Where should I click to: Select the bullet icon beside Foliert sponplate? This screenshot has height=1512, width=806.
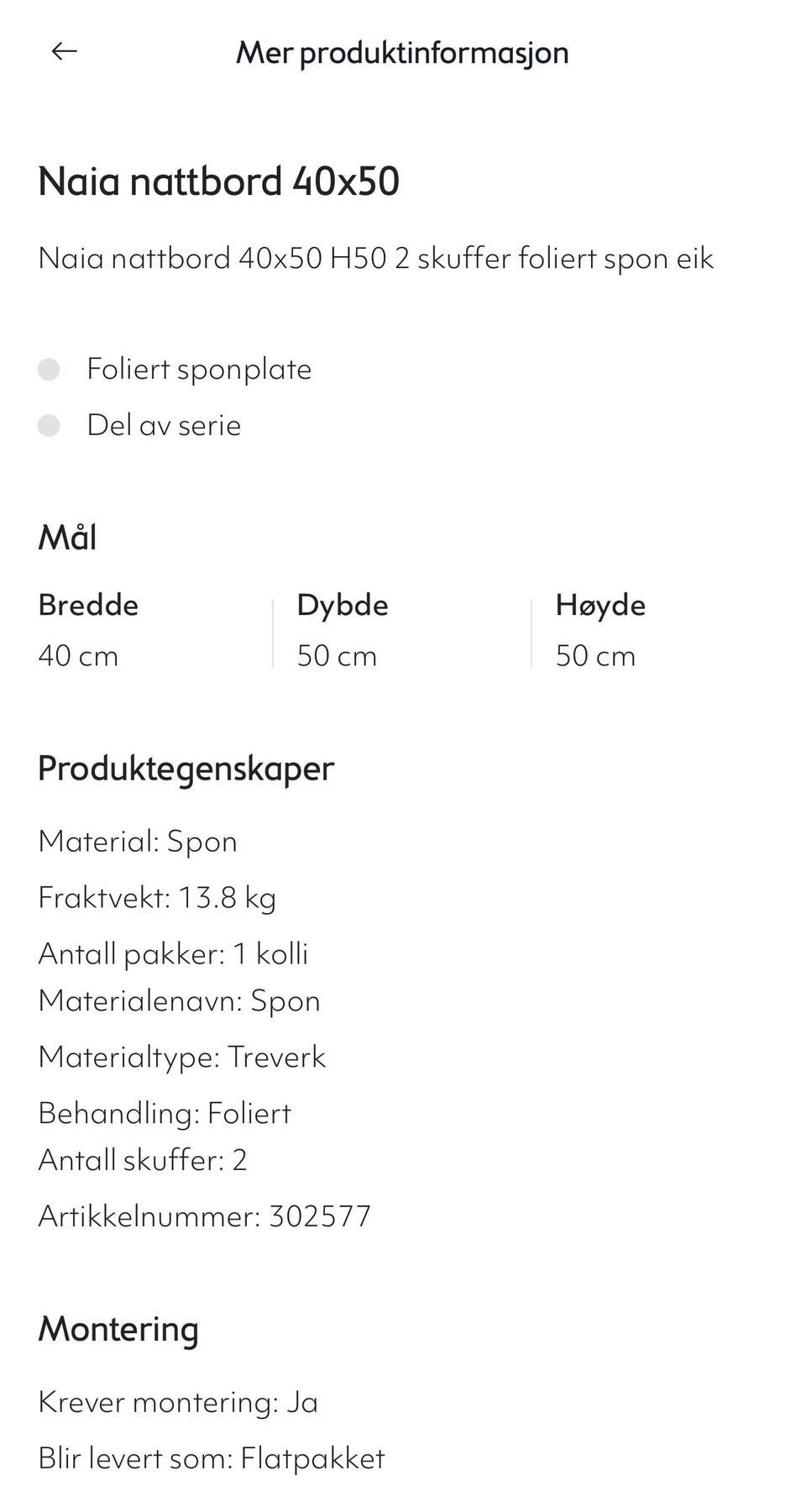[50, 367]
